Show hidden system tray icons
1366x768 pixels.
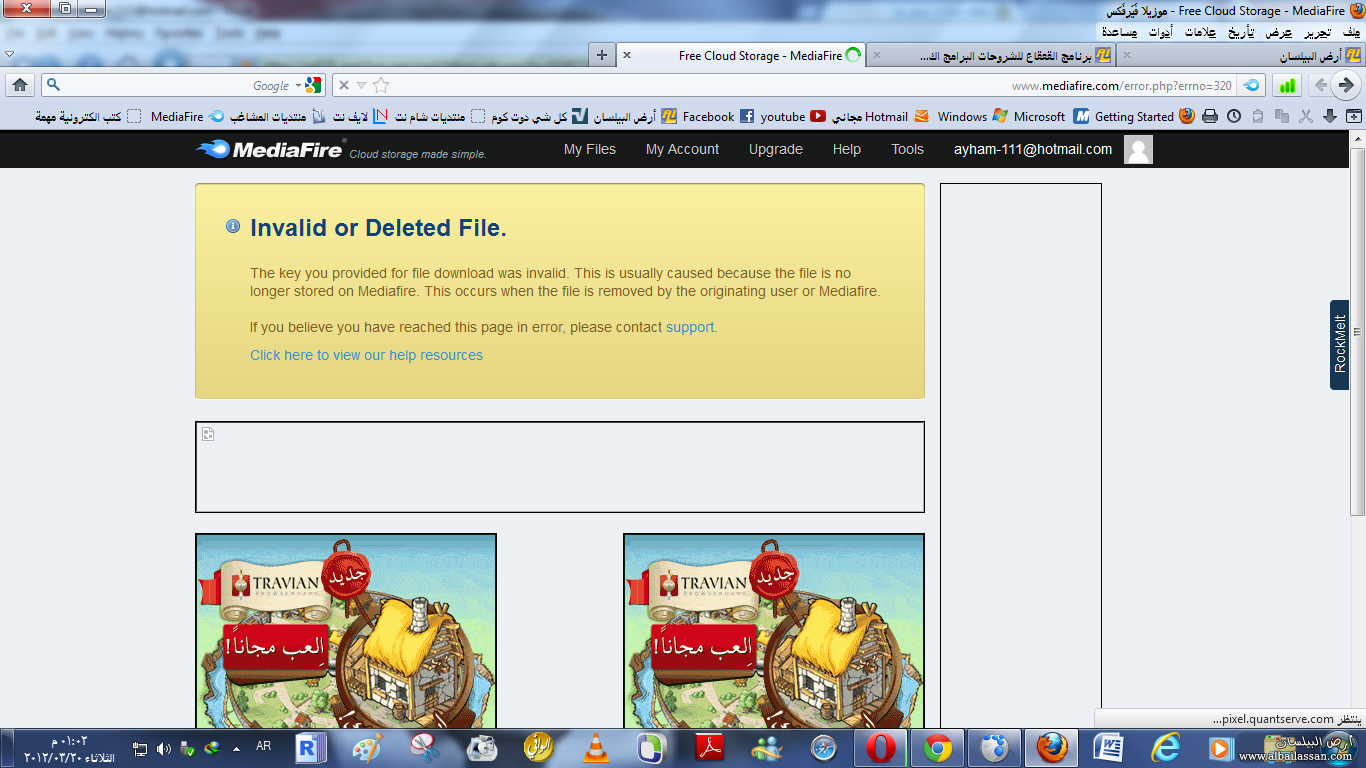(236, 748)
